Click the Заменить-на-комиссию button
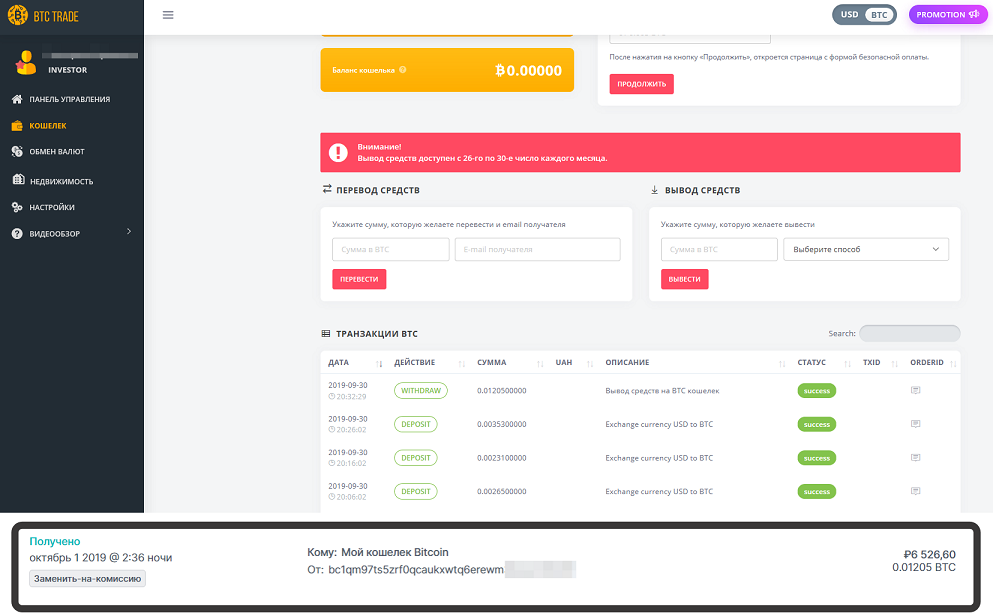The width and height of the screenshot is (993, 613). point(87,578)
